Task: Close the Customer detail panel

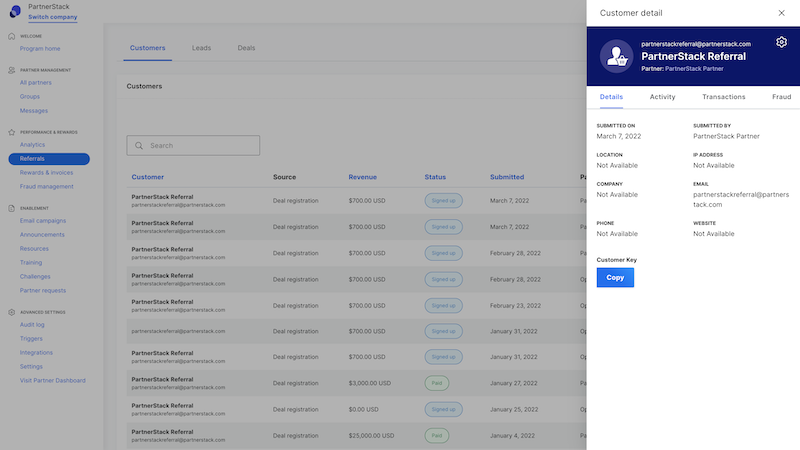Action: [x=781, y=13]
